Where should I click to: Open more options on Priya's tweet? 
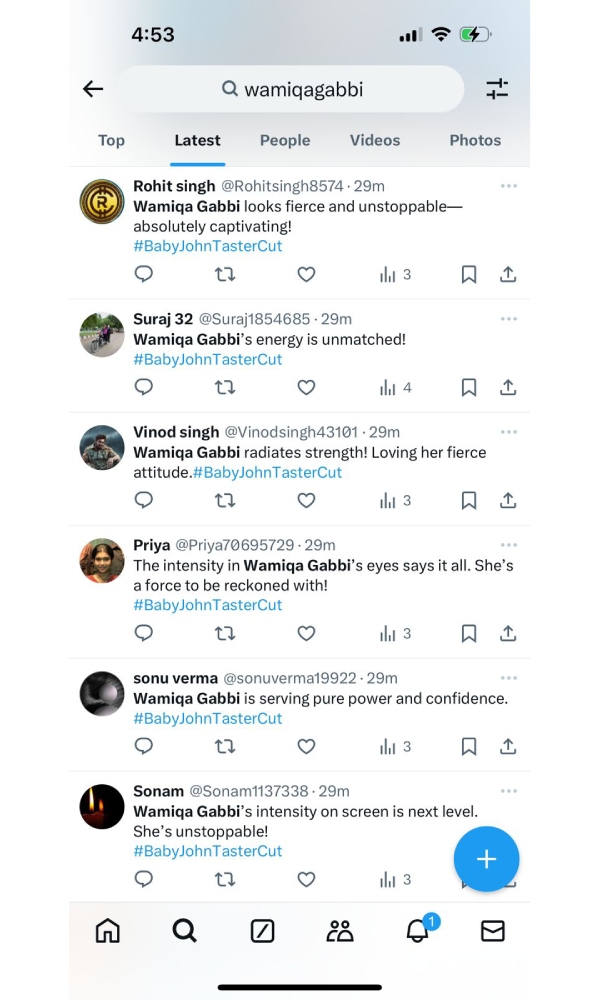coord(508,545)
